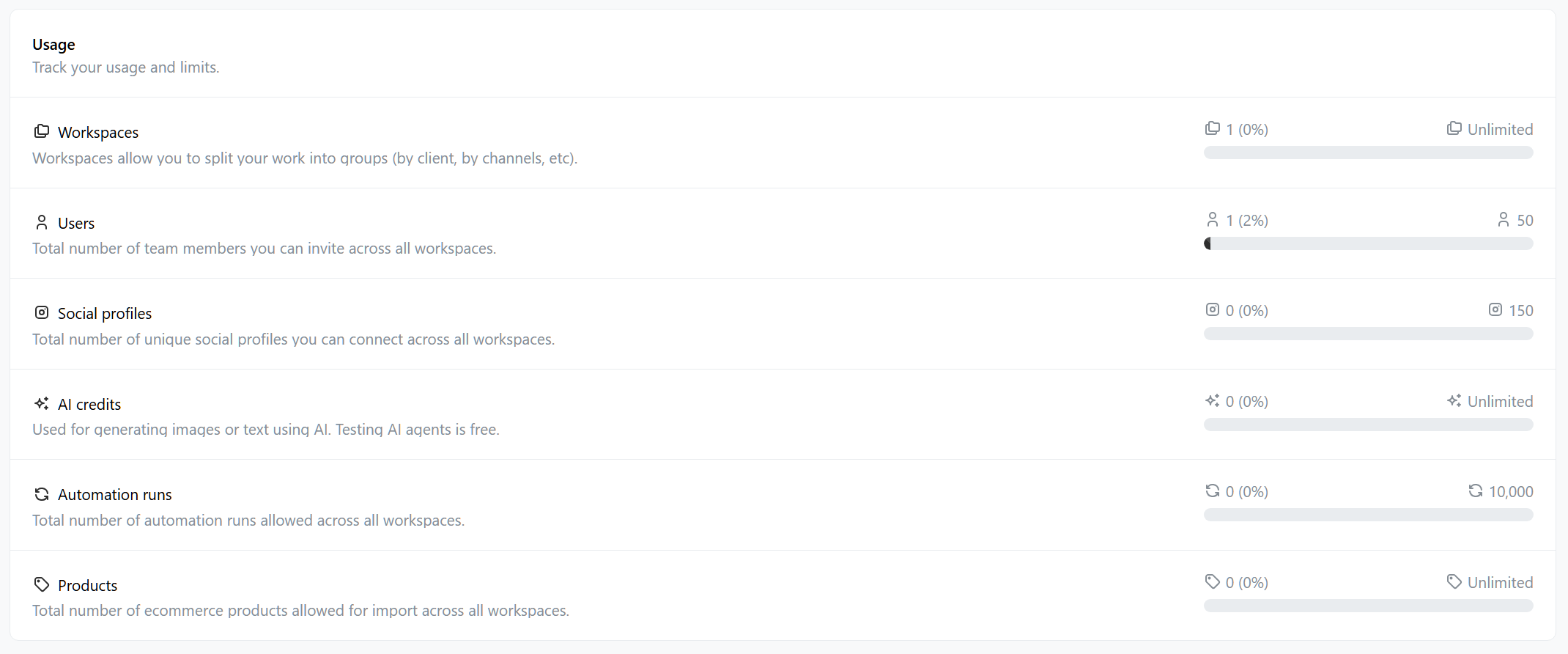Click the AI credits sparkle icon
The height and width of the screenshot is (654, 1568).
pyautogui.click(x=42, y=403)
